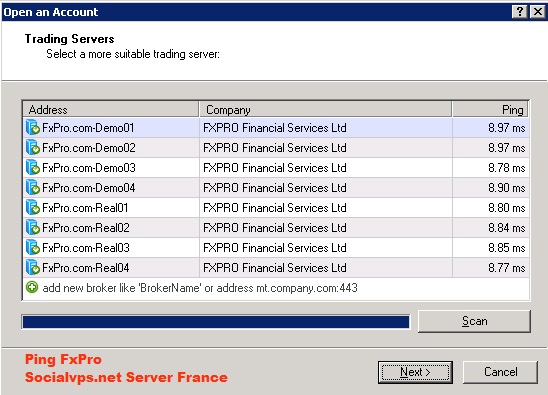Select server FxPro.com-Demo03

coord(88,168)
